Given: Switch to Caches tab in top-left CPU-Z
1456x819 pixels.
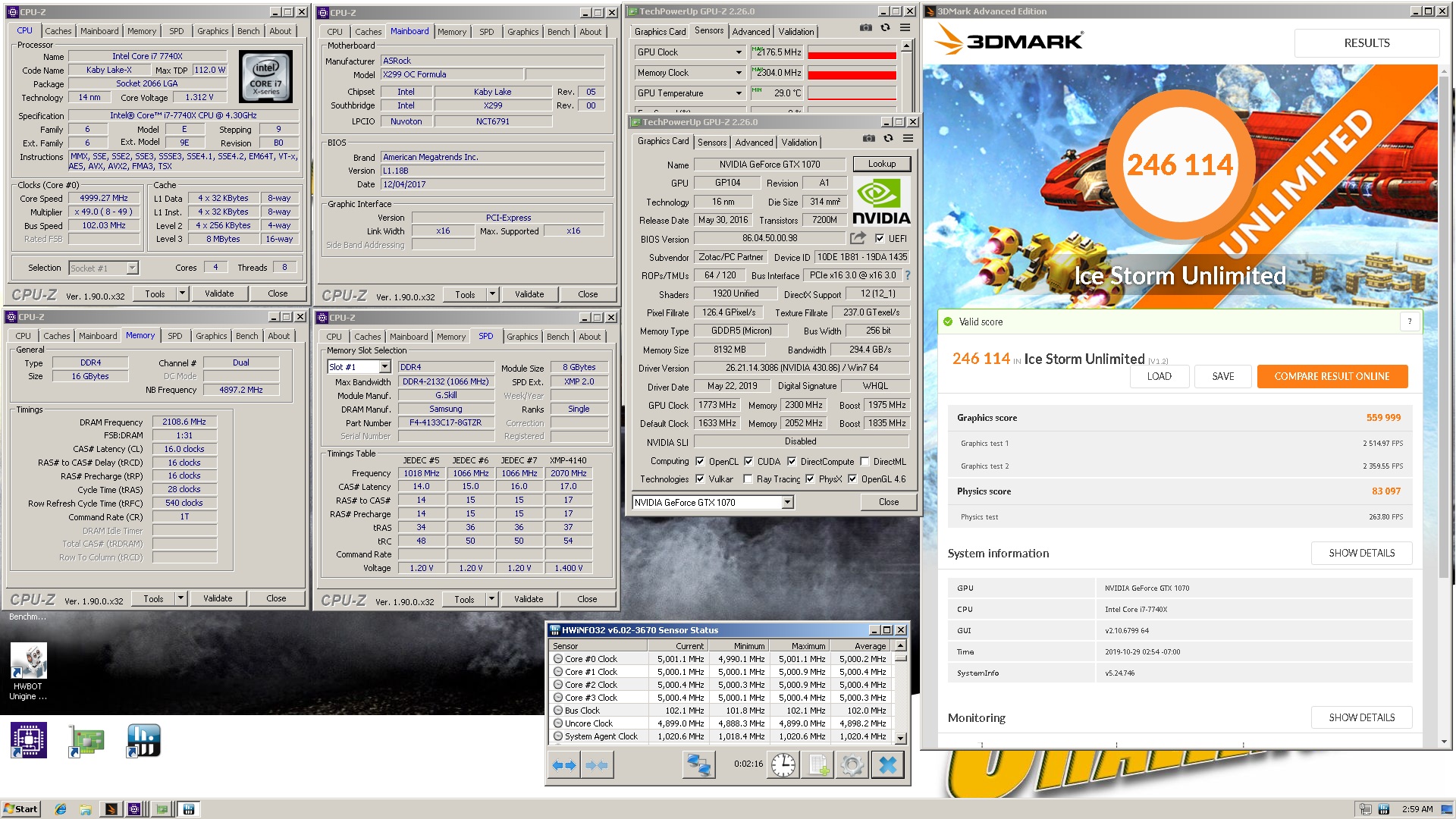Looking at the screenshot, I should pyautogui.click(x=58, y=31).
